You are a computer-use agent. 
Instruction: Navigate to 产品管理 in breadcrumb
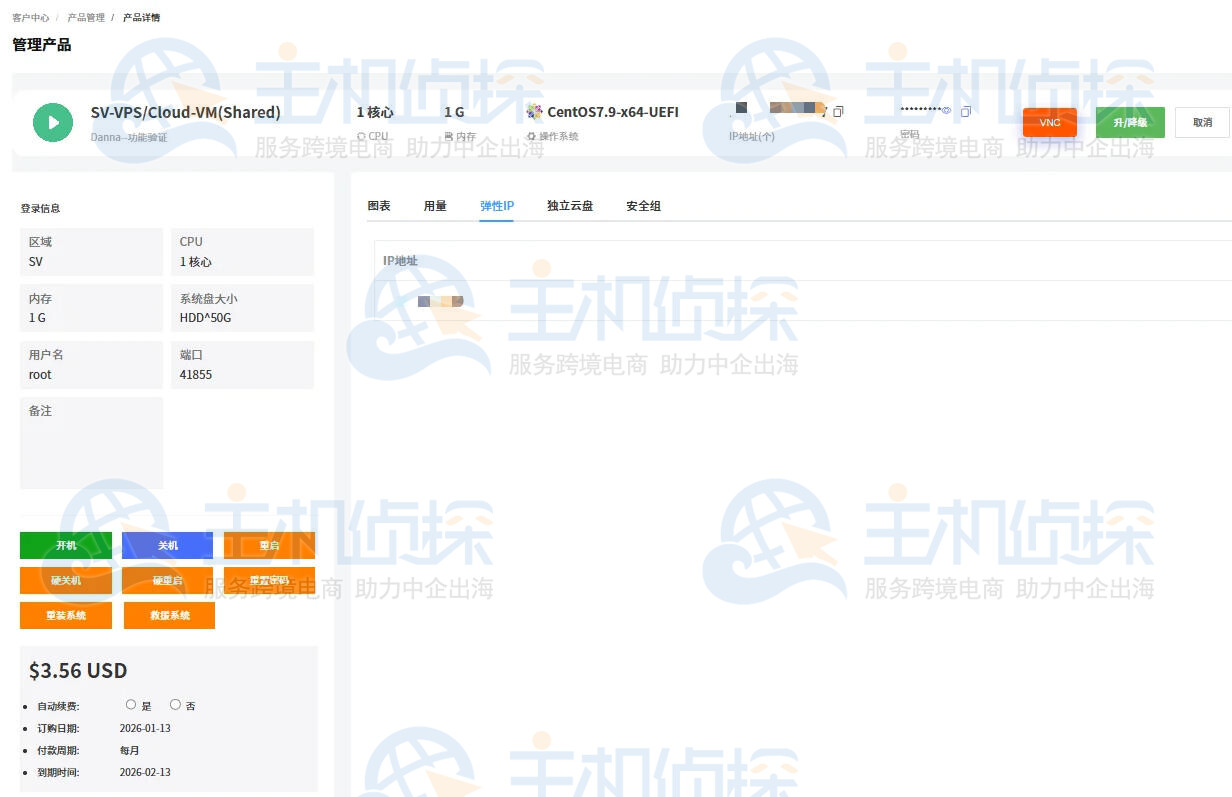click(86, 18)
